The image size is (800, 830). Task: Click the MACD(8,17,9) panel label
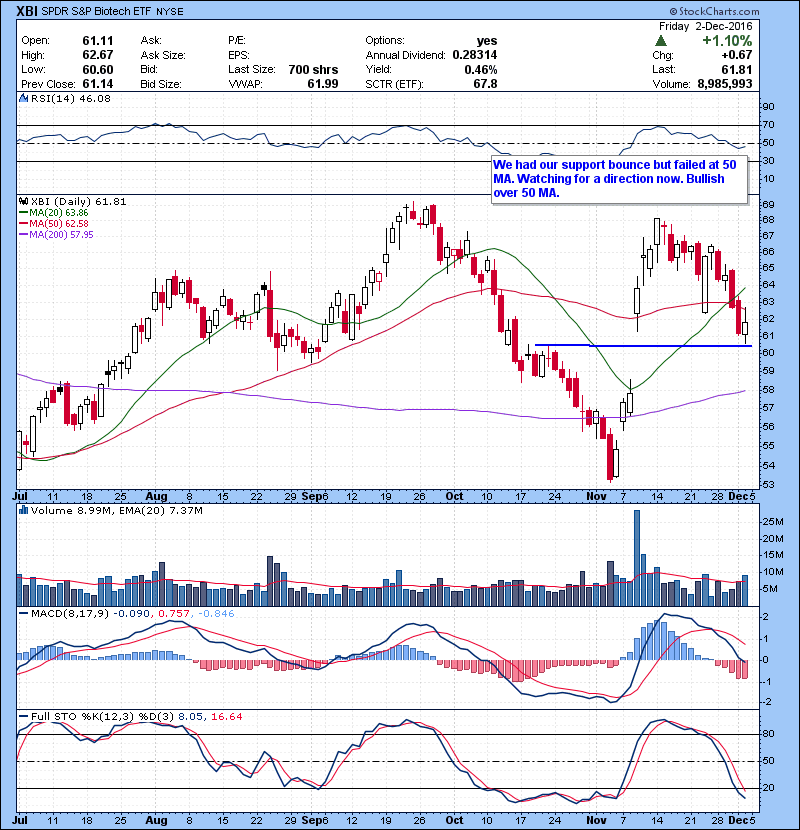coord(70,614)
